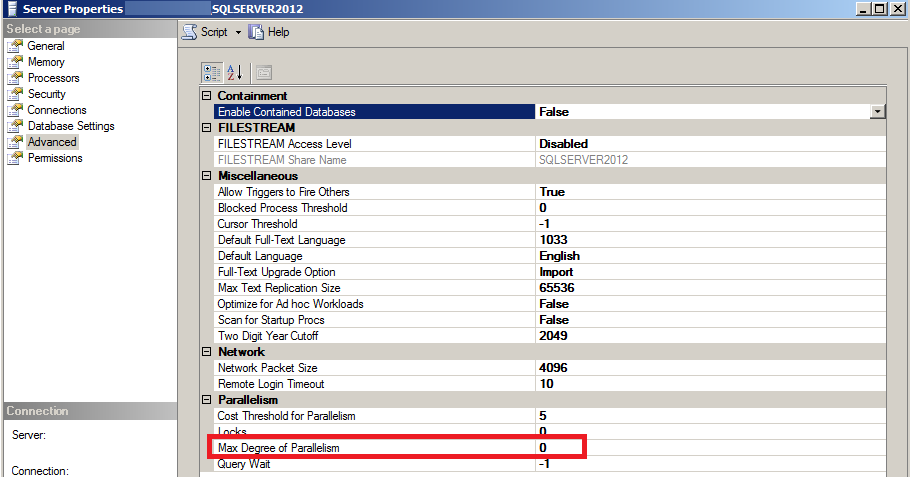Select the Network Packet Size value field

pos(700,368)
